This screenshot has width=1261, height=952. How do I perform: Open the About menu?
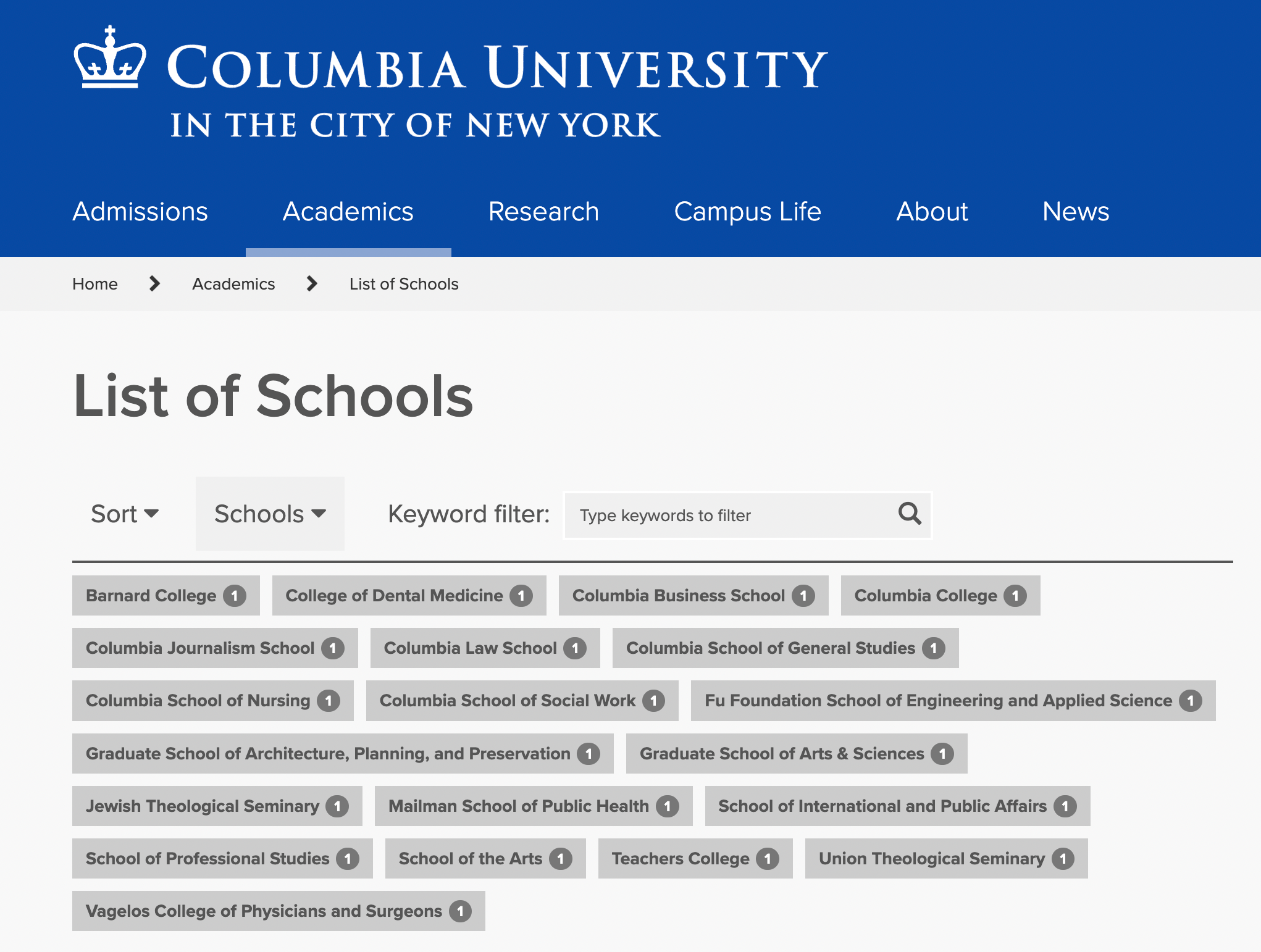(932, 212)
